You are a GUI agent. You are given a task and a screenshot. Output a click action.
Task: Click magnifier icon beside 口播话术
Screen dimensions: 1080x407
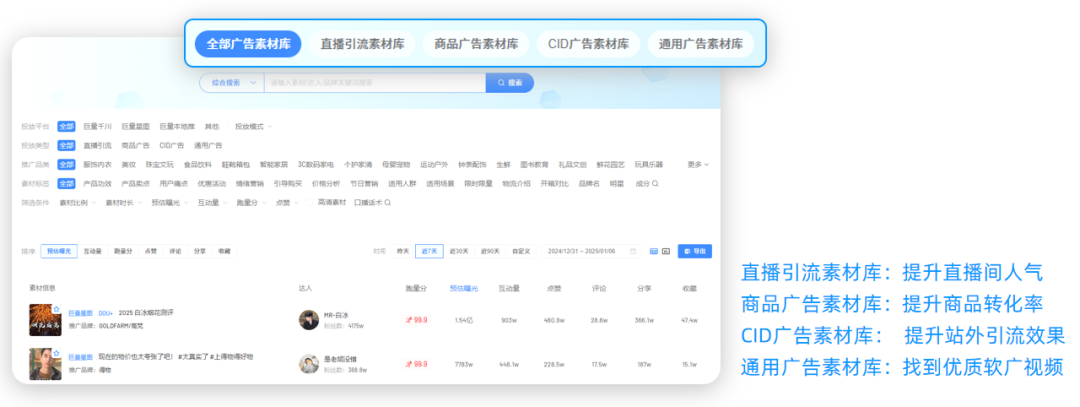(x=388, y=202)
